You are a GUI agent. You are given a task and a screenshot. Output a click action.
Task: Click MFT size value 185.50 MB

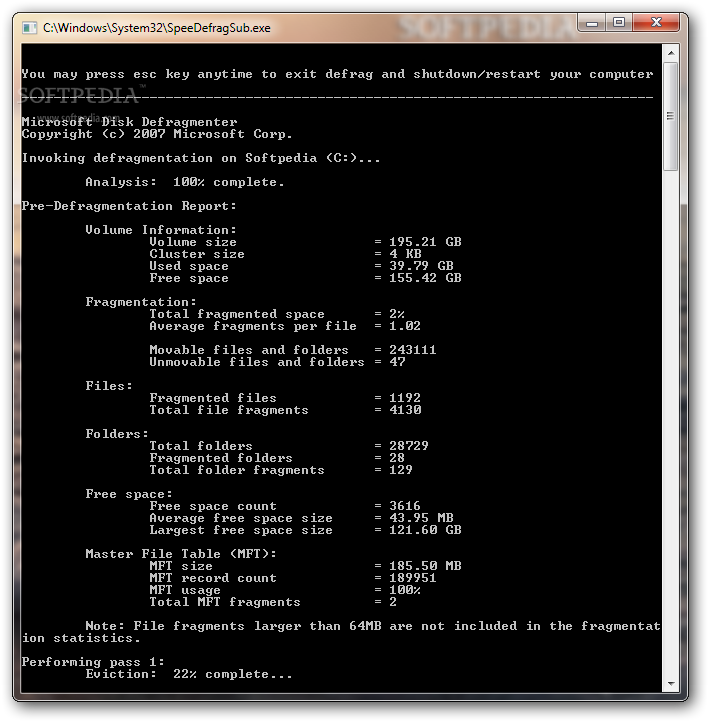425,566
